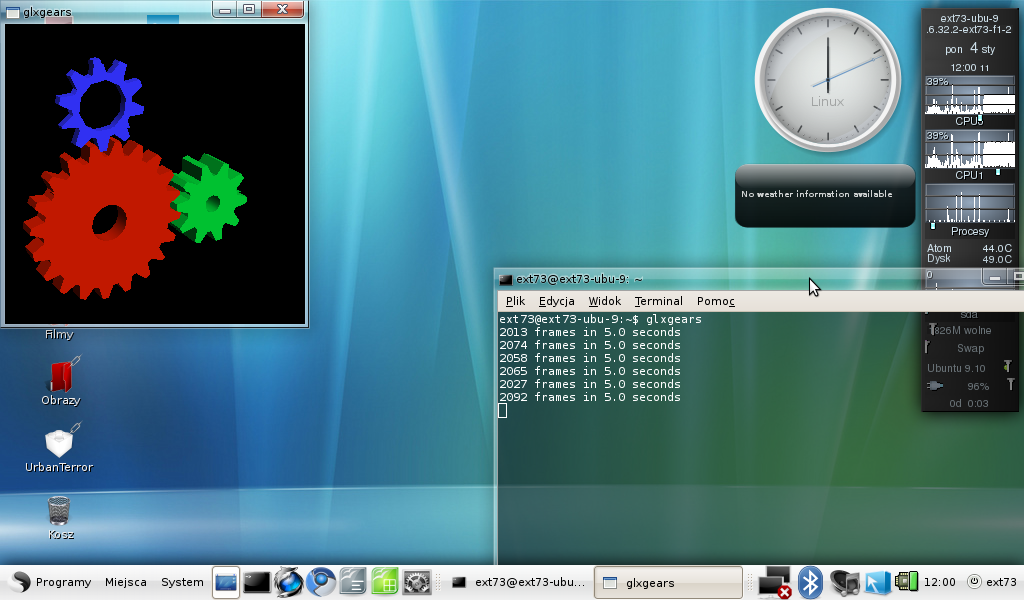The width and height of the screenshot is (1024, 600).
Task: Open the green spreadsheet launcher icon
Action: point(385,582)
